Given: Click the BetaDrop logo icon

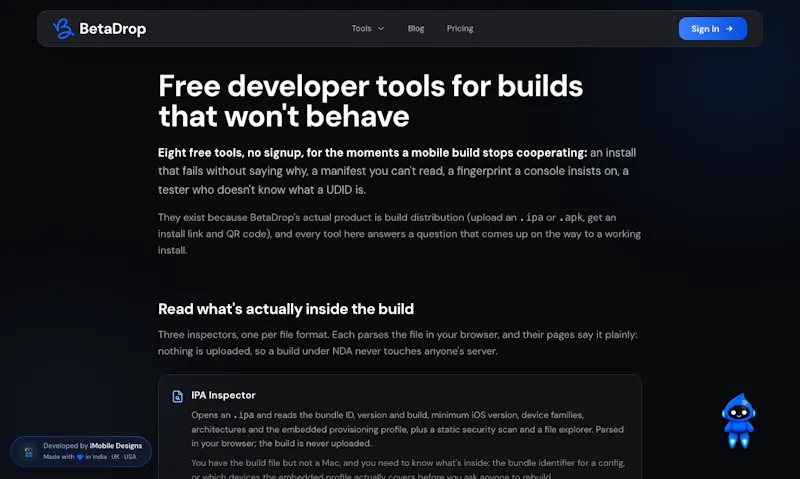Looking at the screenshot, I should click(63, 29).
